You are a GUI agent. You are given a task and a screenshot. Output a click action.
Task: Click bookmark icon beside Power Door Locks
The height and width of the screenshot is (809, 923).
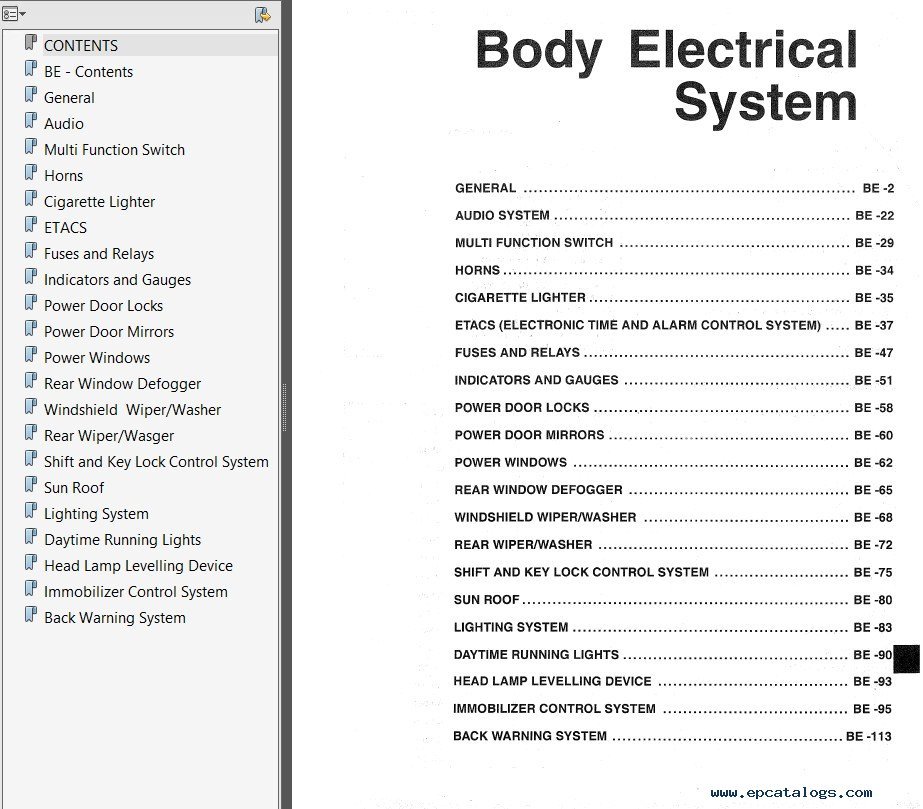(x=31, y=303)
